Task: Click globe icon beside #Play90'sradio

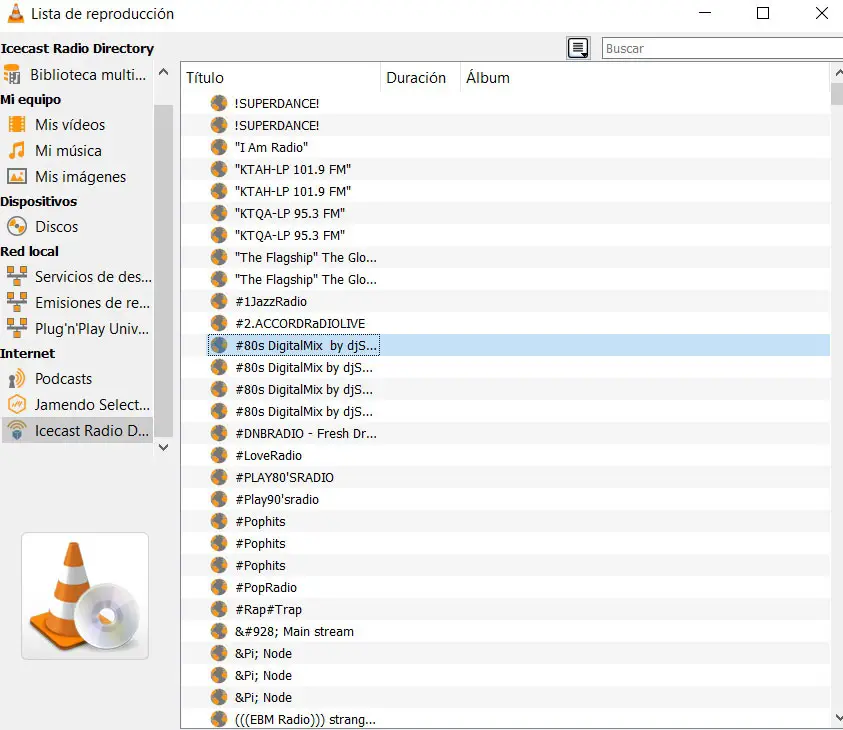Action: click(x=219, y=499)
